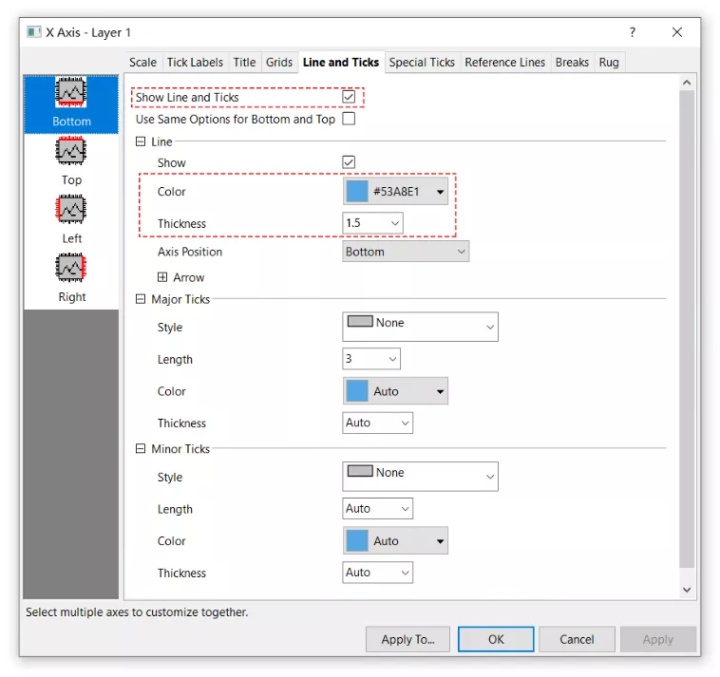Screen dimensions: 720x677
Task: Select the Left axis icon
Action: pyautogui.click(x=71, y=209)
